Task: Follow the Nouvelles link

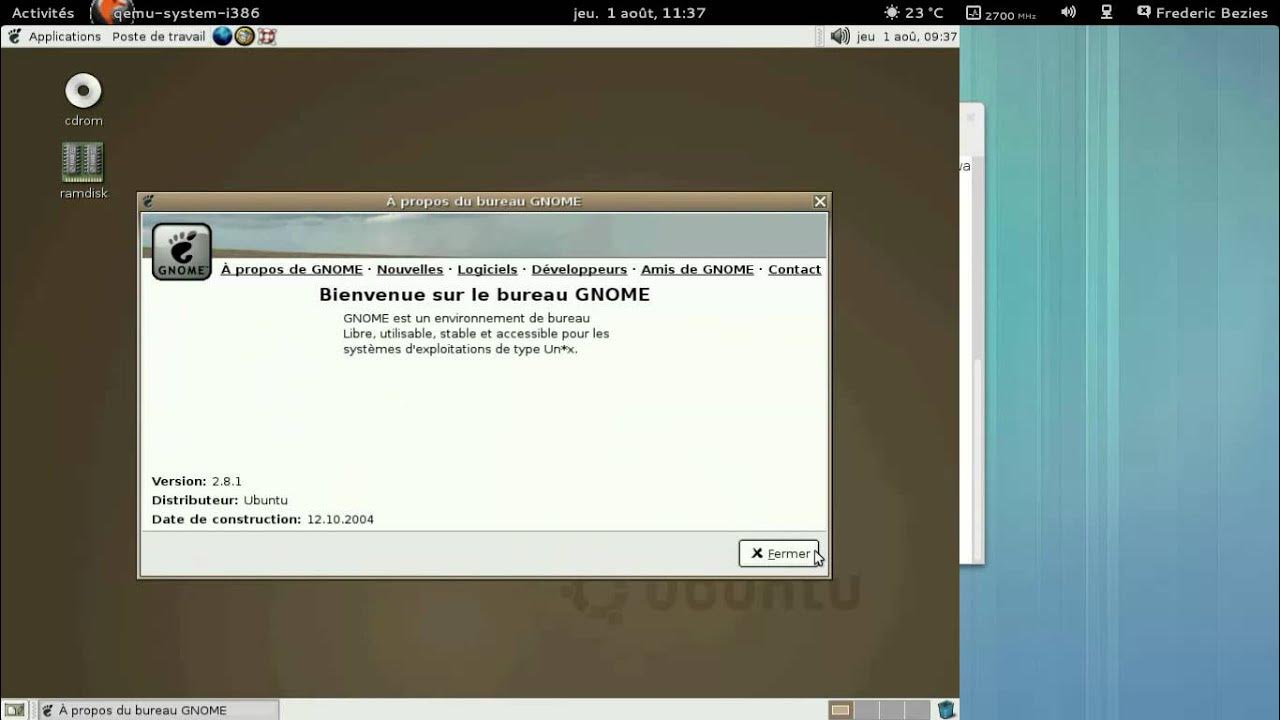Action: pos(410,269)
